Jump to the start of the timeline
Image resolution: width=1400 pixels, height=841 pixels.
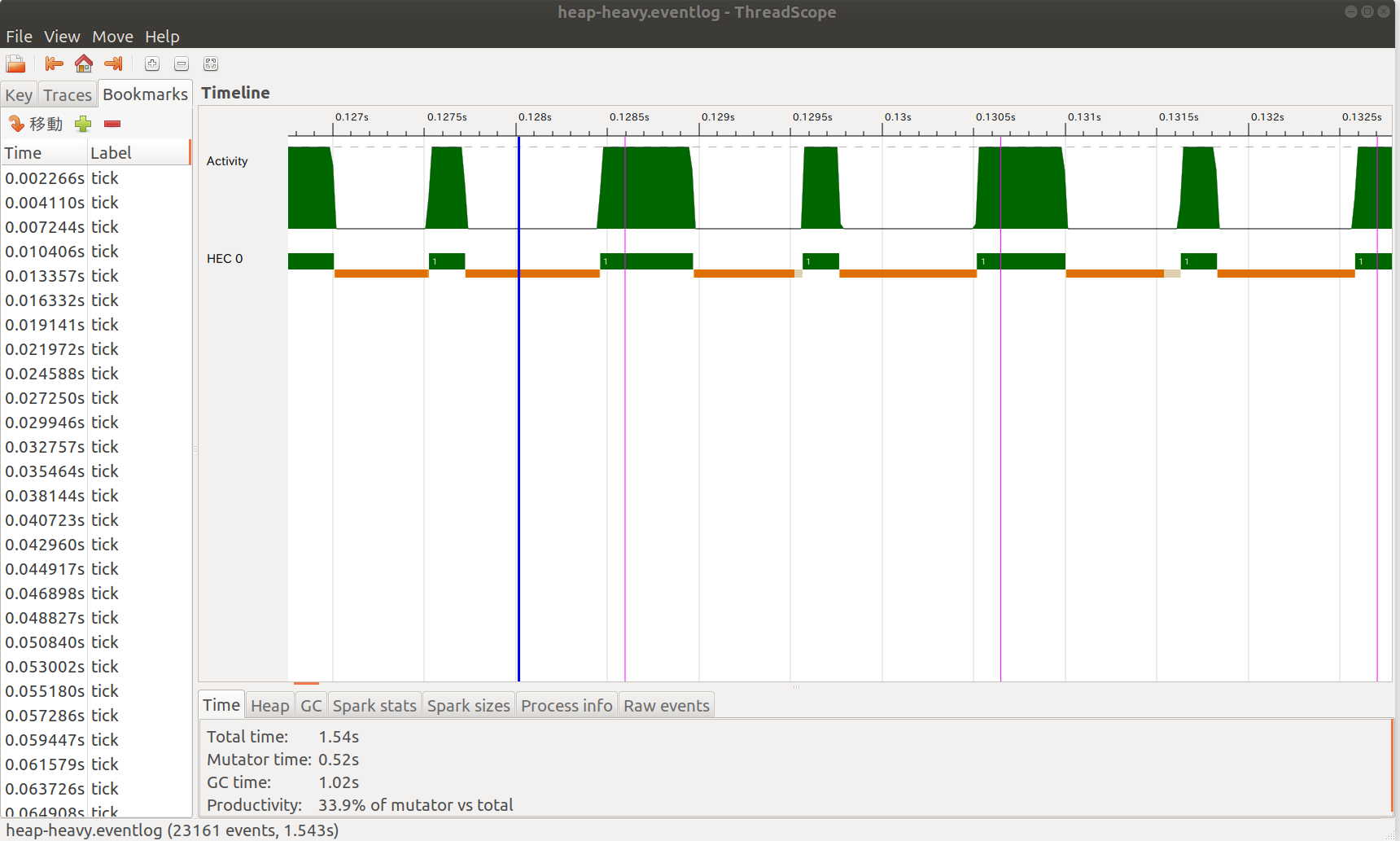pyautogui.click(x=54, y=64)
